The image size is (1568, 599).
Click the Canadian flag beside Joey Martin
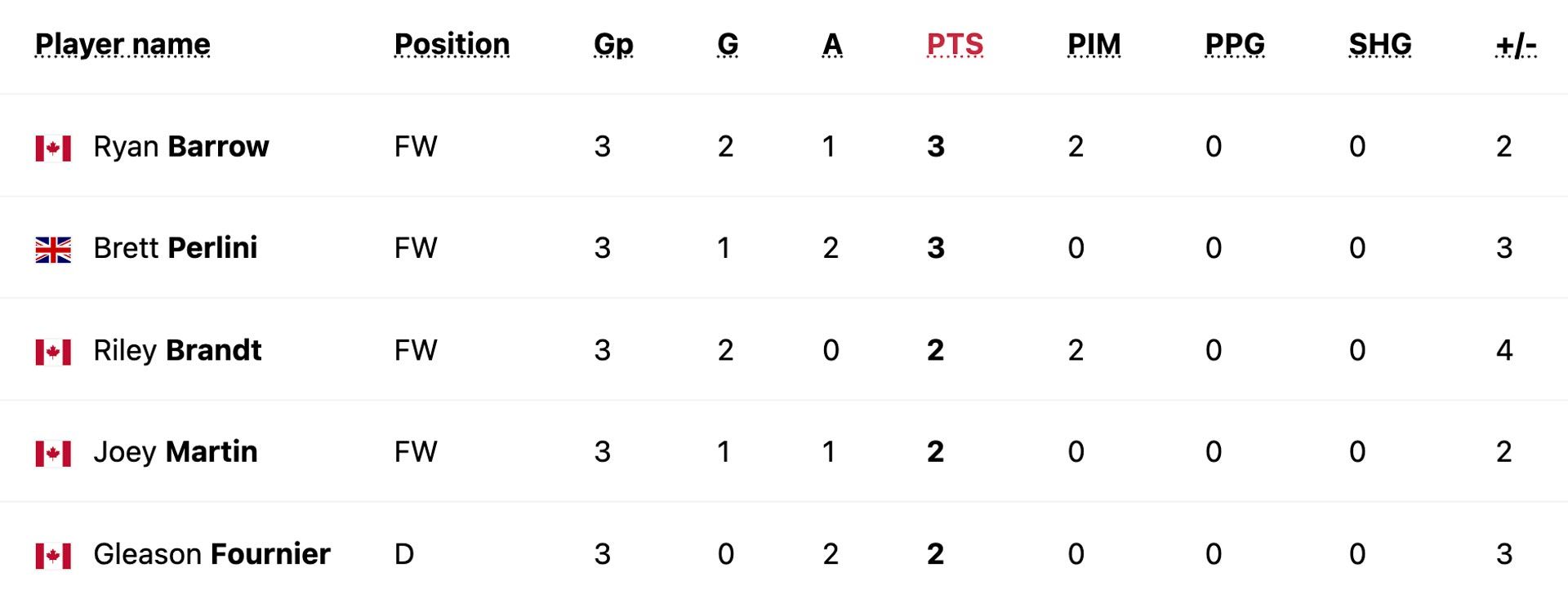click(x=53, y=454)
